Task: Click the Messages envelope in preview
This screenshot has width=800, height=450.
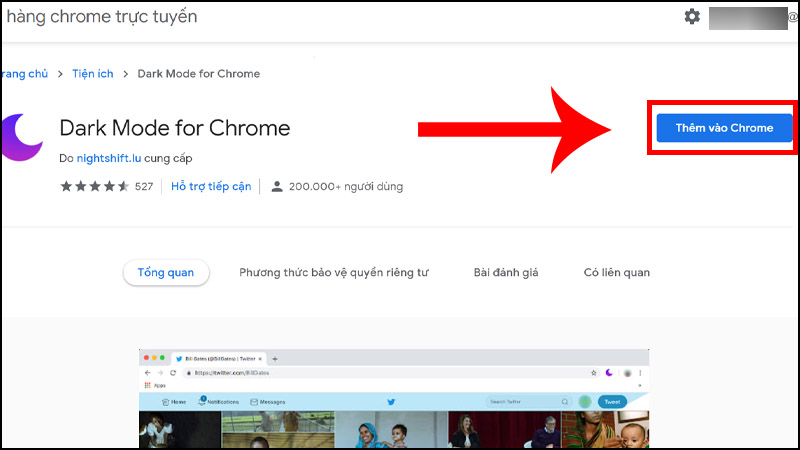Action: coord(255,402)
